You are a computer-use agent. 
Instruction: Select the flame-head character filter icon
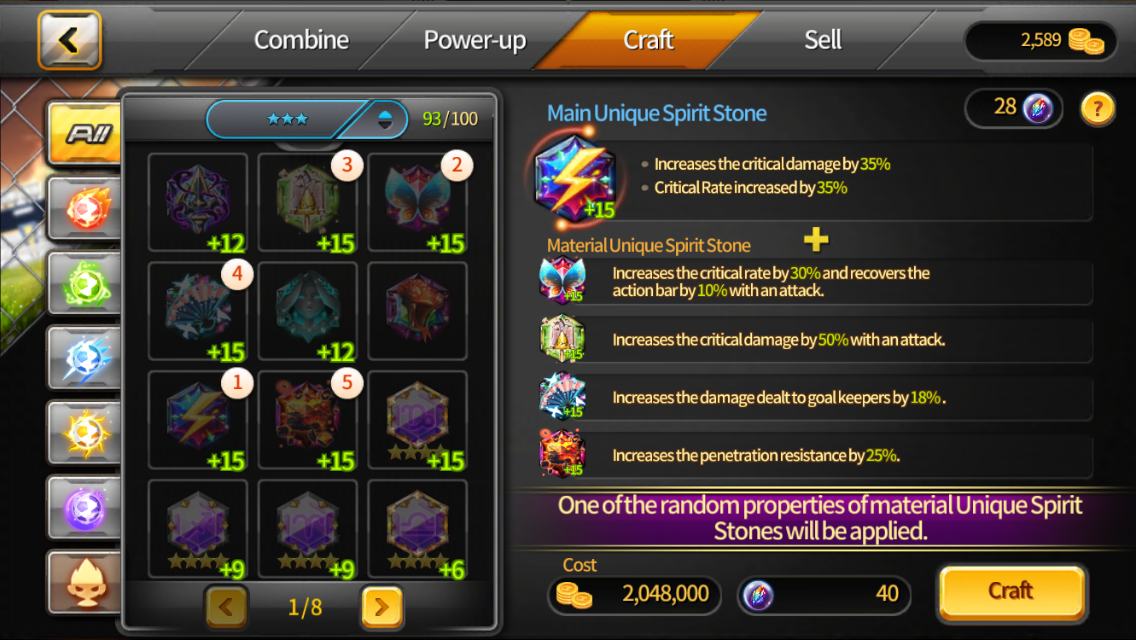pos(85,582)
